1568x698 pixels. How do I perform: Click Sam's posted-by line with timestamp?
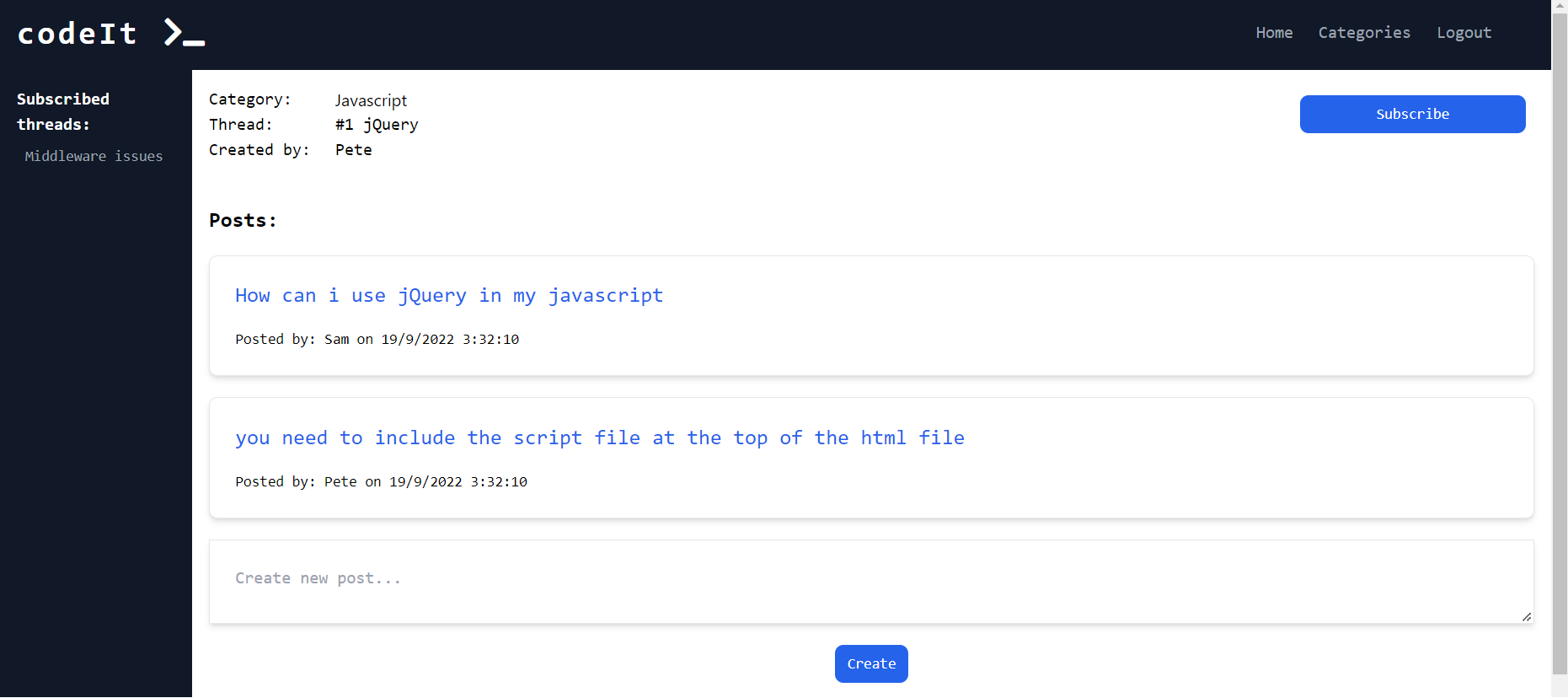[x=377, y=340]
